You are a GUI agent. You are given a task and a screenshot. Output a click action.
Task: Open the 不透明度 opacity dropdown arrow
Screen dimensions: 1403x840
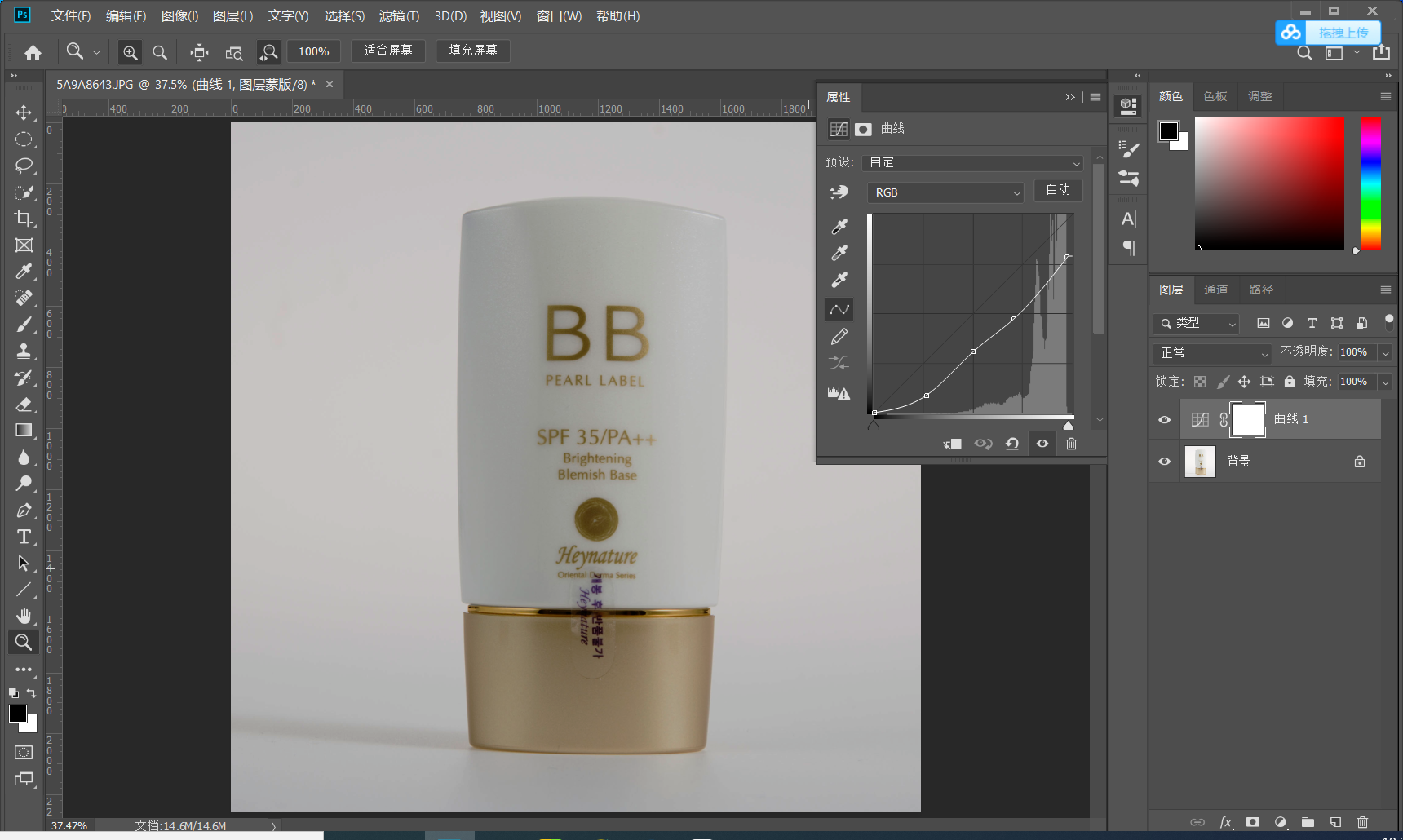click(x=1385, y=352)
